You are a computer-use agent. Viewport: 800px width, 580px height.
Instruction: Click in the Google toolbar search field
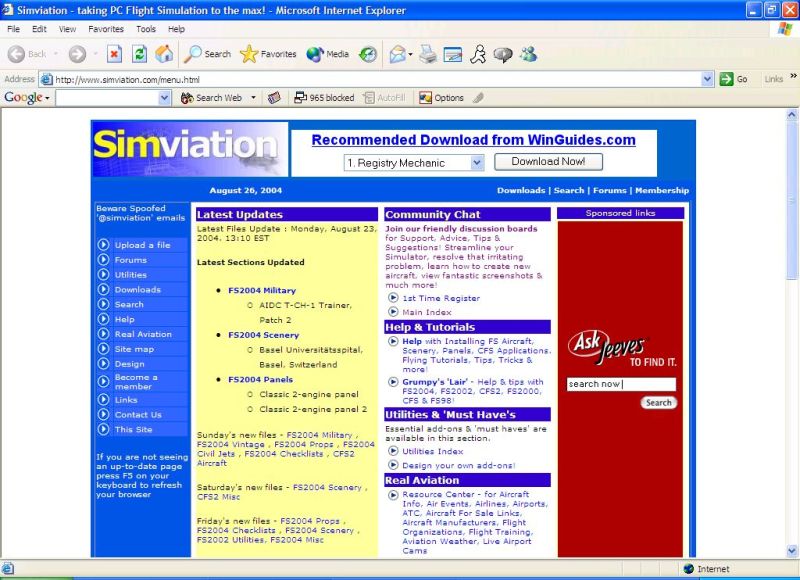pos(107,97)
